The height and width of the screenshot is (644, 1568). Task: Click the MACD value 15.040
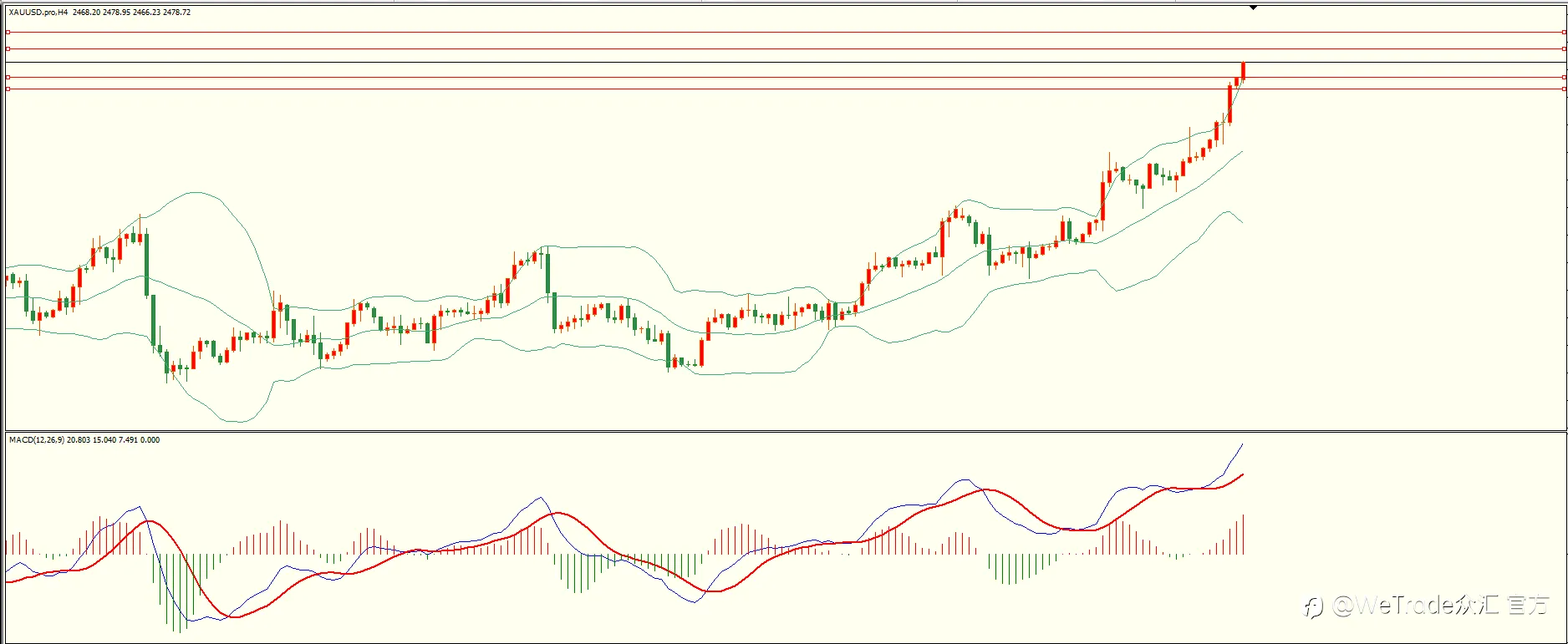(x=104, y=439)
